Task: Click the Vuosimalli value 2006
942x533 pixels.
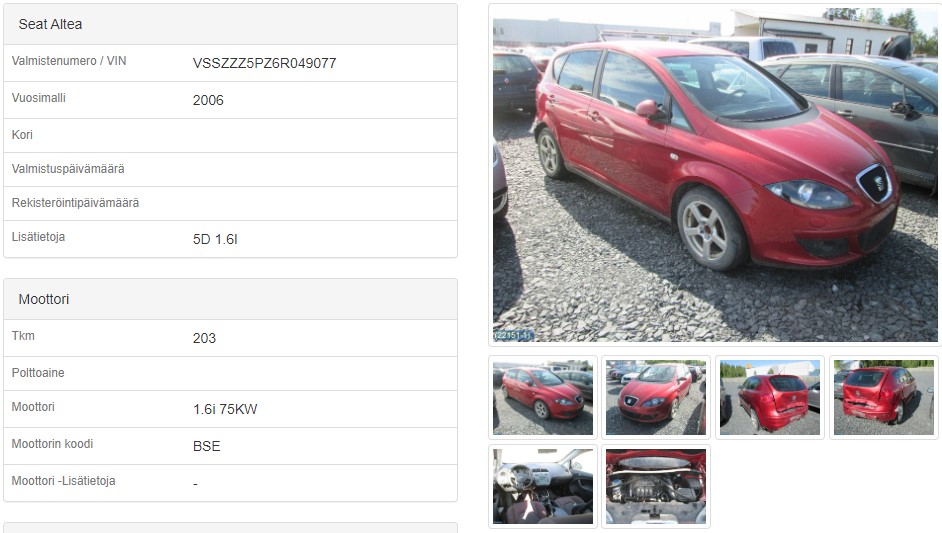Action: pyautogui.click(x=208, y=100)
